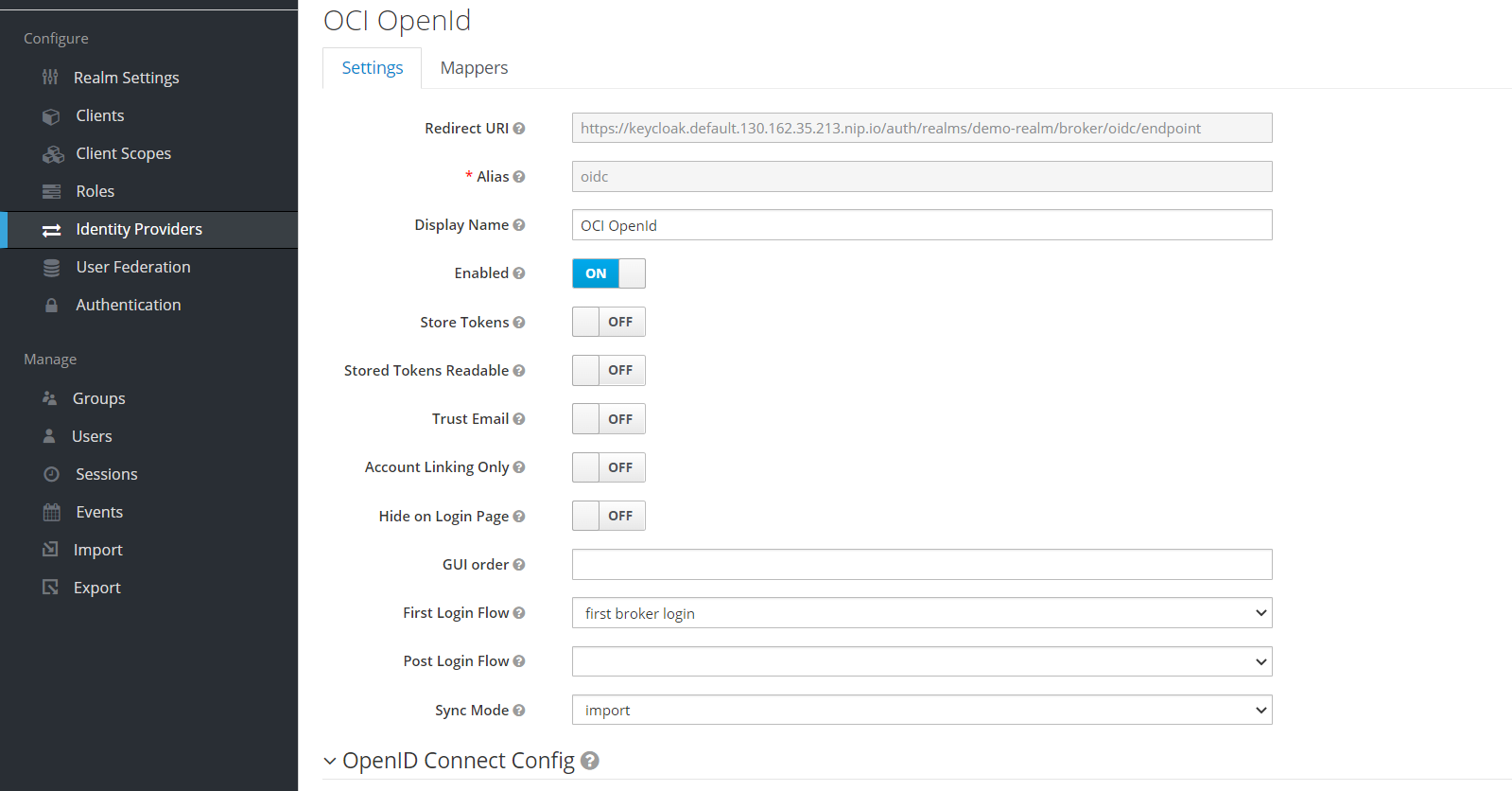Click the Display Name input field

click(922, 225)
